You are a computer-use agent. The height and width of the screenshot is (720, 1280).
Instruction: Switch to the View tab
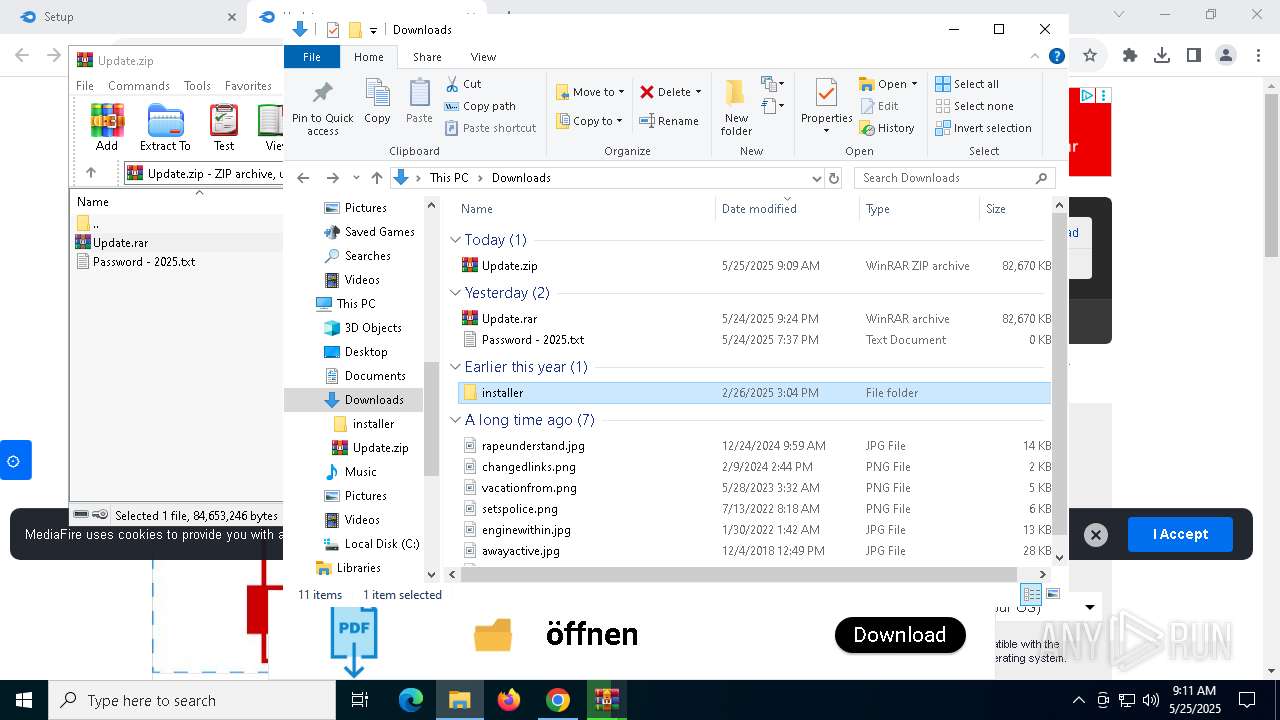click(x=483, y=57)
